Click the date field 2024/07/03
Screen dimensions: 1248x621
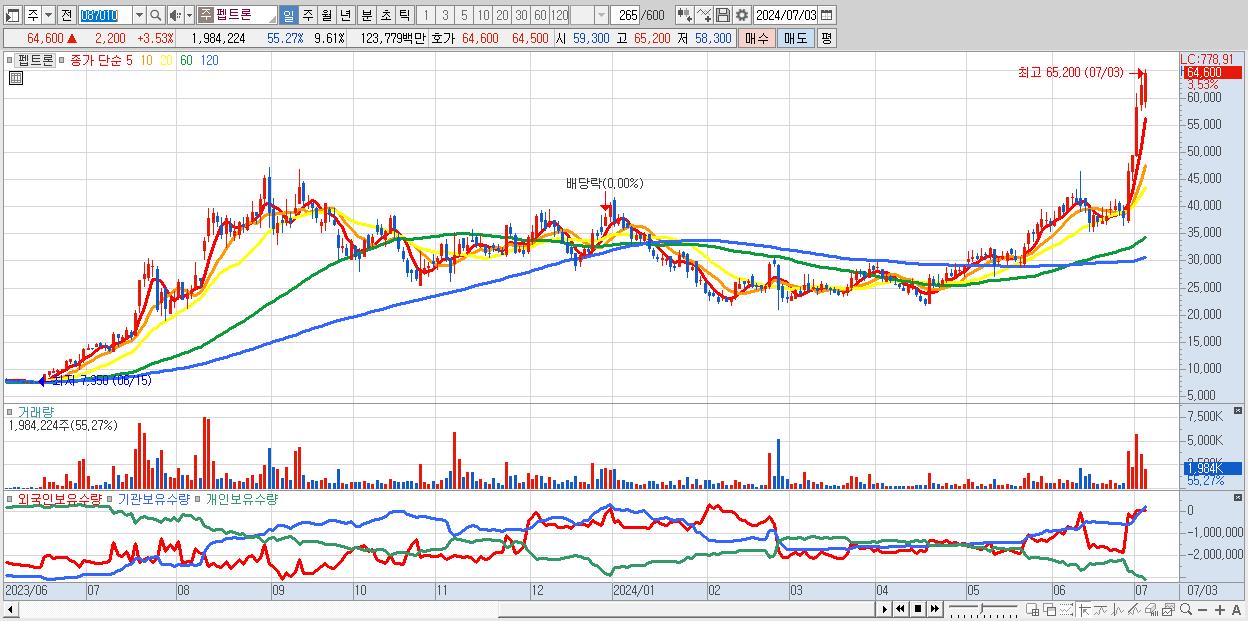click(785, 15)
